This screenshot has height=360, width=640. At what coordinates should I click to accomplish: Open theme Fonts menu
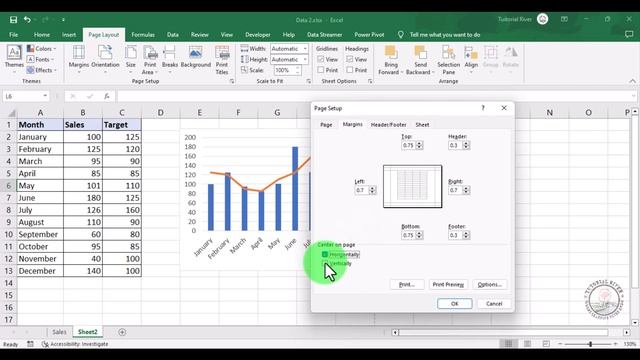[40, 60]
